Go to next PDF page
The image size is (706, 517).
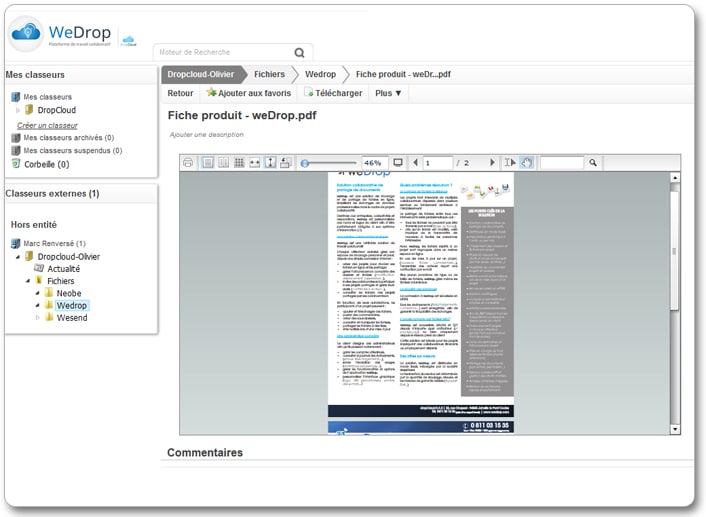(492, 163)
